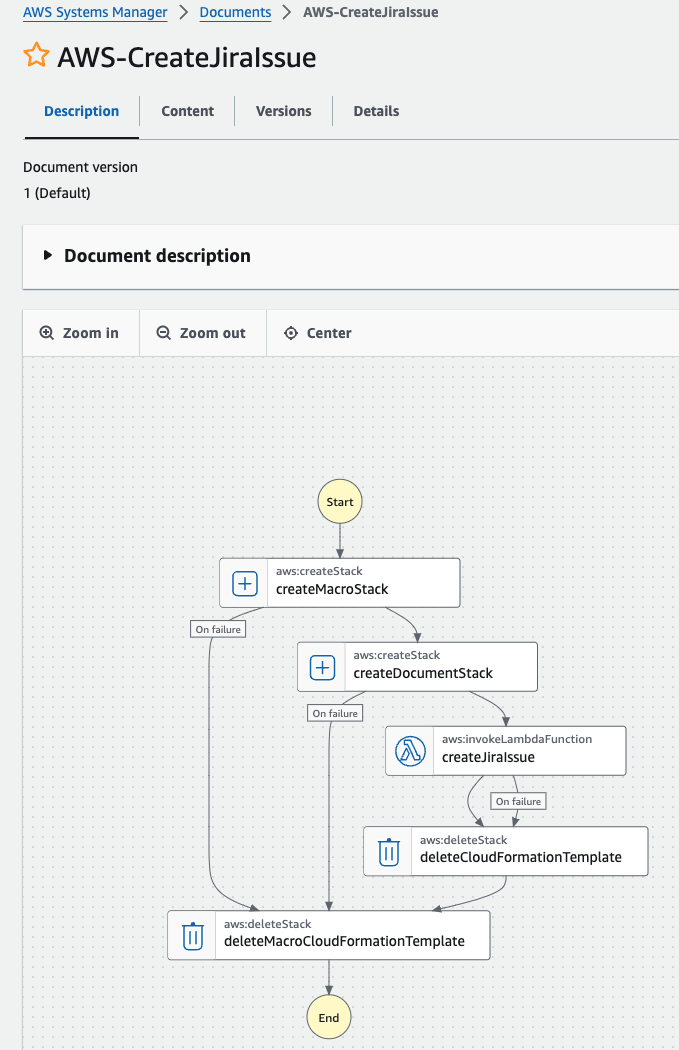The height and width of the screenshot is (1050, 679).
Task: Select the createJiraIssue step name
Action: [488, 757]
